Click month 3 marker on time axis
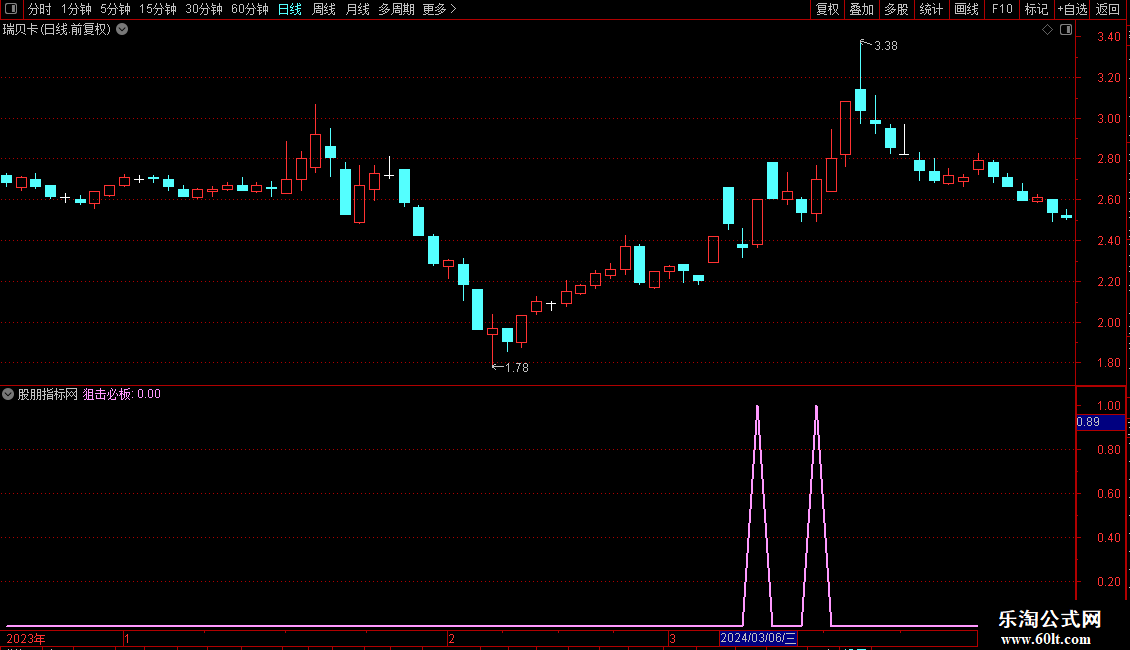Image resolution: width=1130 pixels, height=650 pixels. [x=672, y=638]
